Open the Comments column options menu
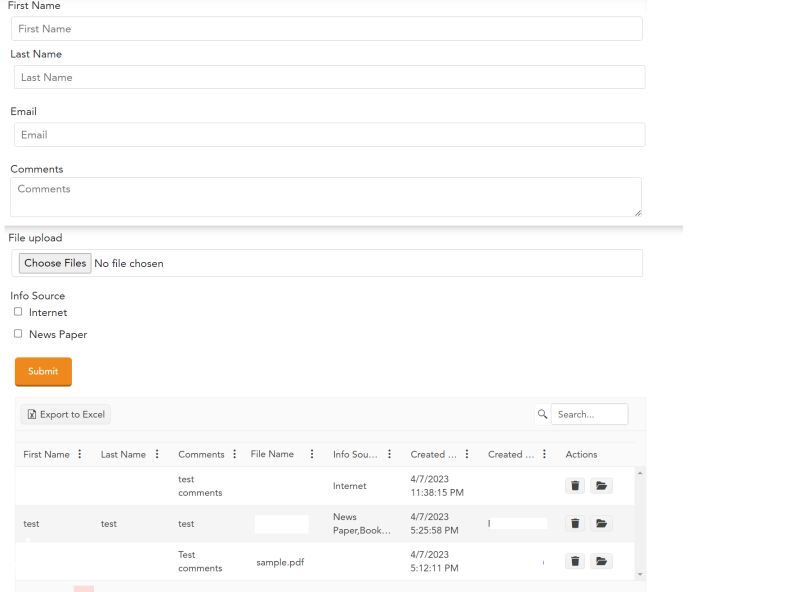800x592 pixels. 234,454
